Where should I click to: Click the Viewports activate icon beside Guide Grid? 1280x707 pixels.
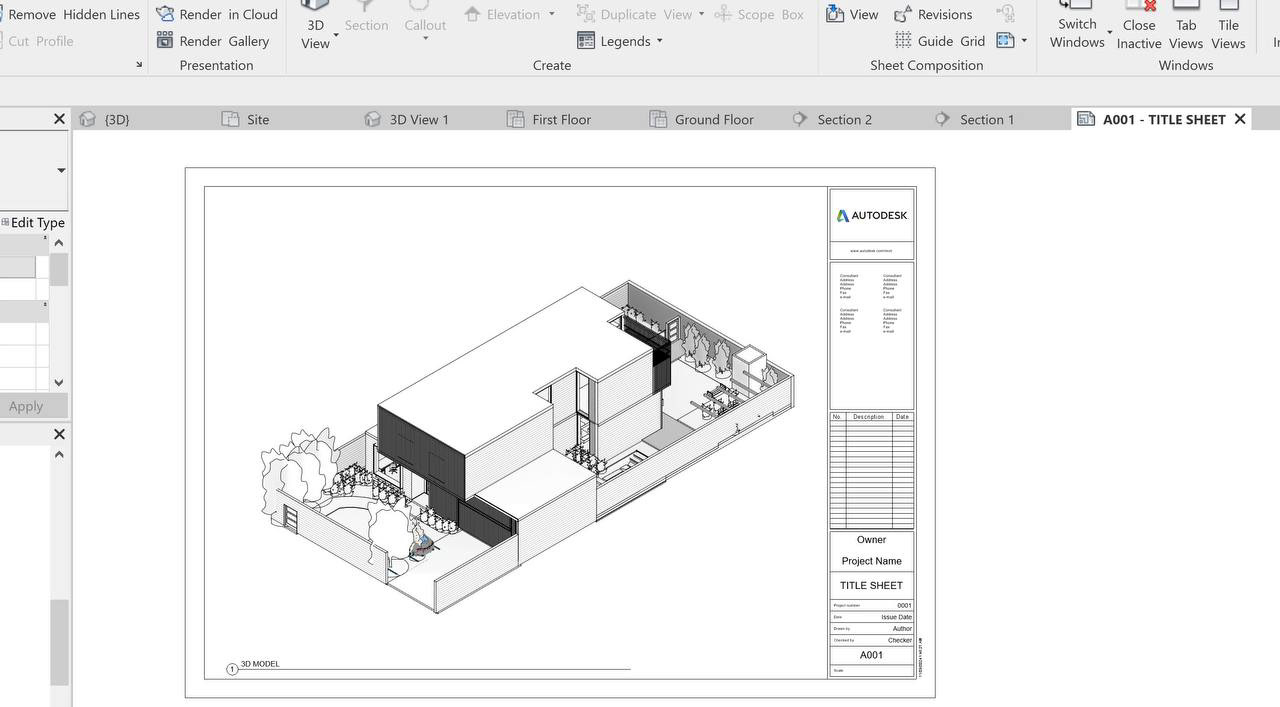(1006, 41)
